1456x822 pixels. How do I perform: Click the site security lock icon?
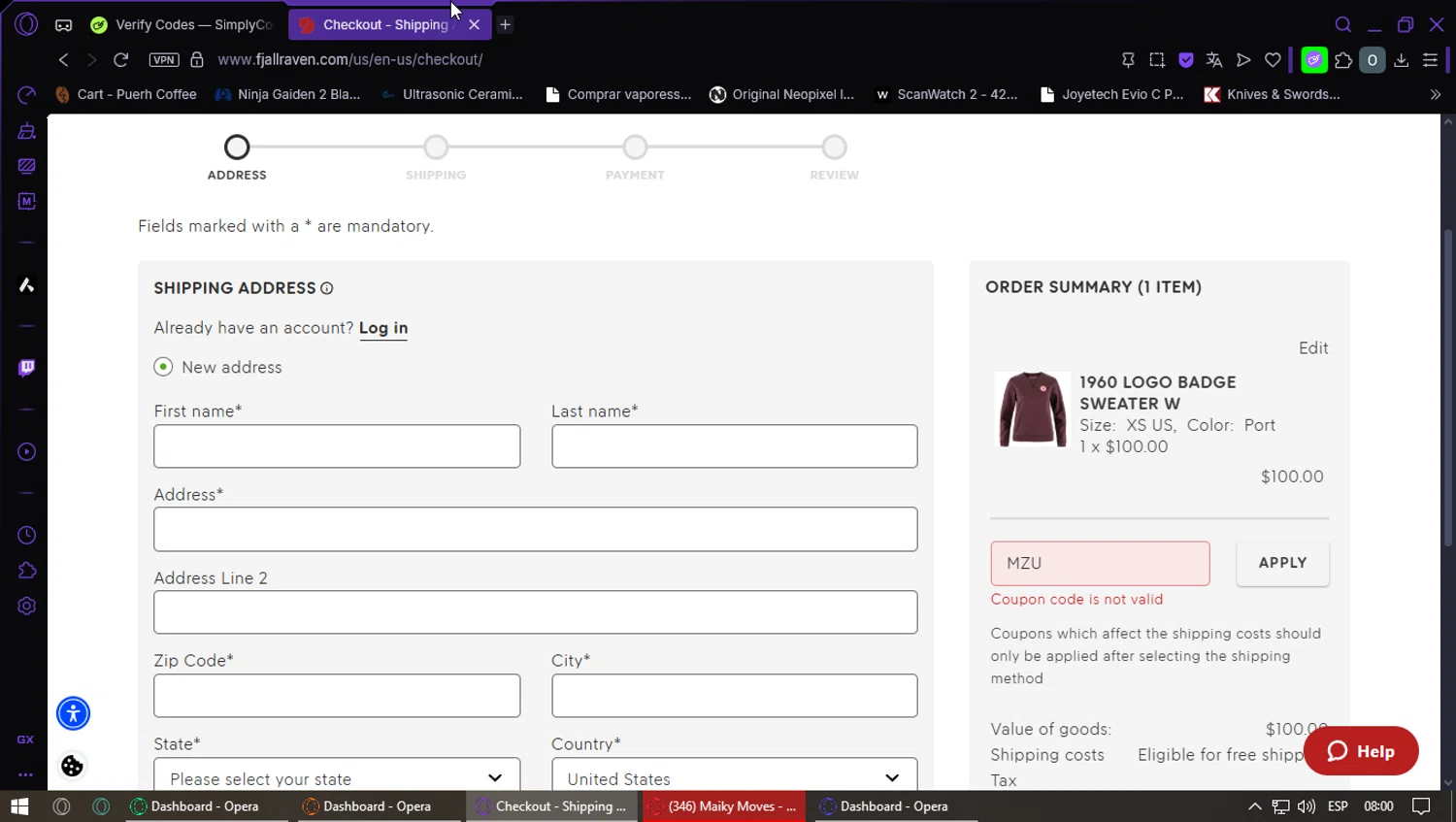pos(197,59)
